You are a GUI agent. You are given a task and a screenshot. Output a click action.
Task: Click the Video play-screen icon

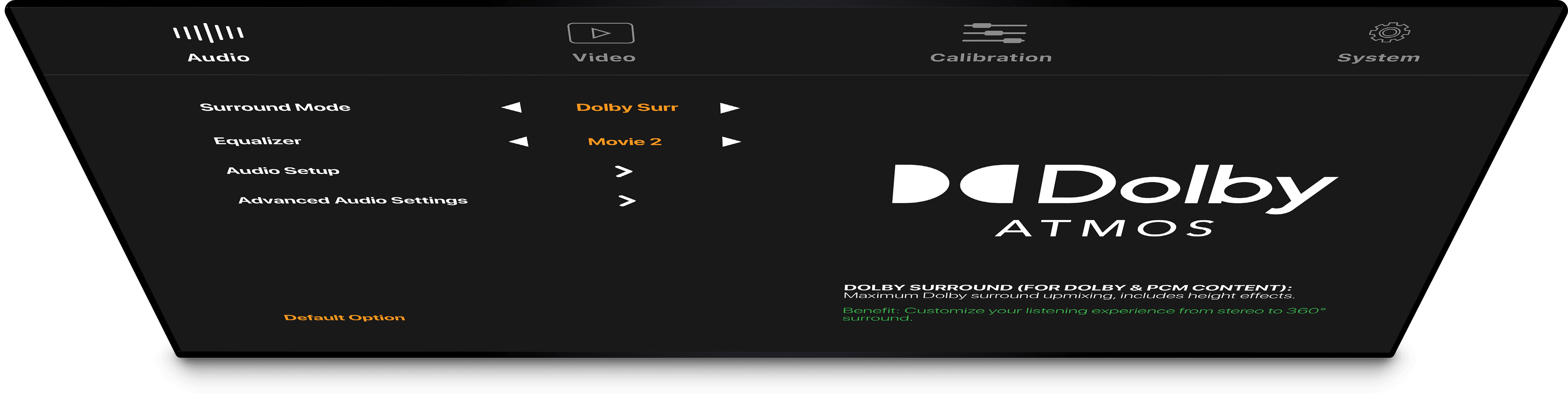point(601,33)
